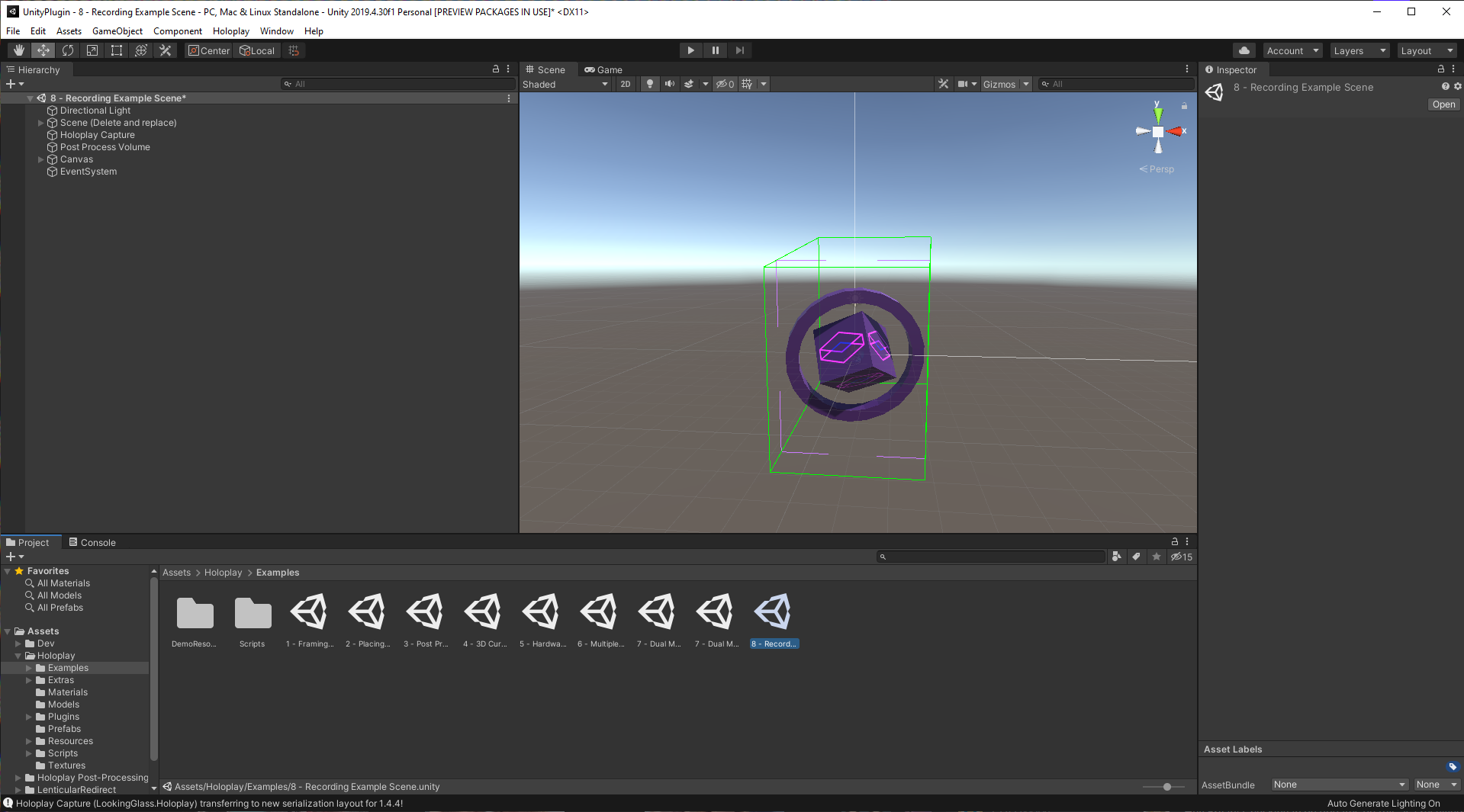Click the Open button in Inspector
This screenshot has width=1464, height=812.
click(1443, 104)
